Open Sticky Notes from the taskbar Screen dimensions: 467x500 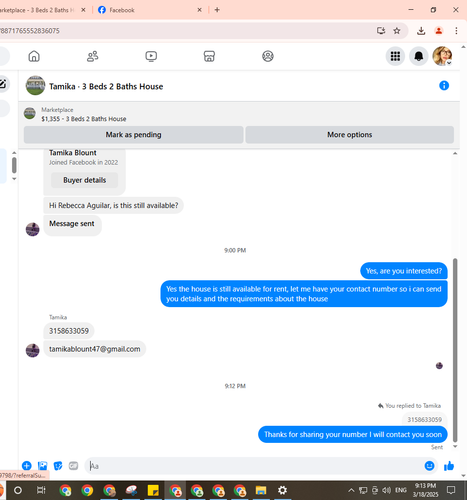point(153,490)
